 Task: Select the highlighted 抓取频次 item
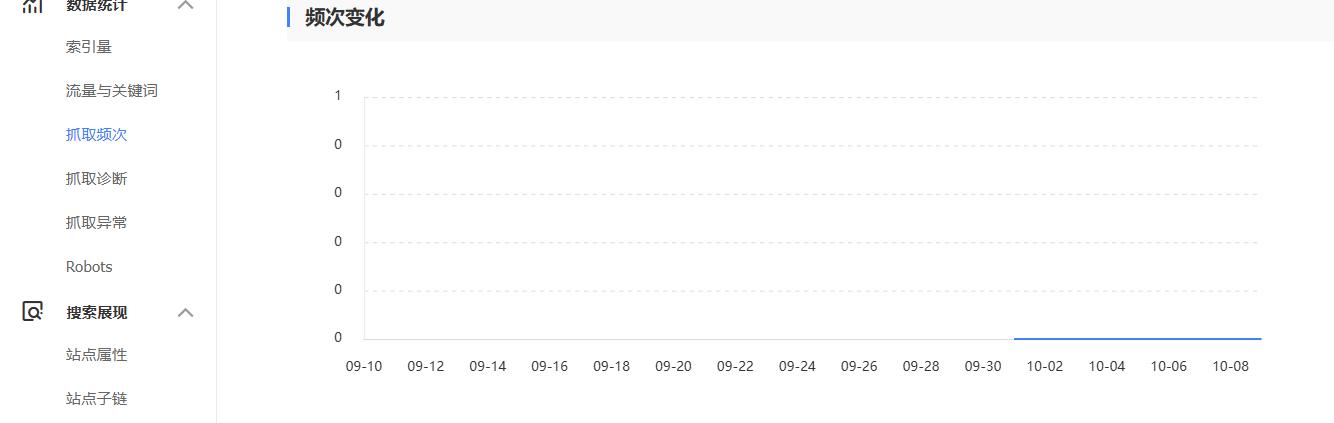pos(97,135)
